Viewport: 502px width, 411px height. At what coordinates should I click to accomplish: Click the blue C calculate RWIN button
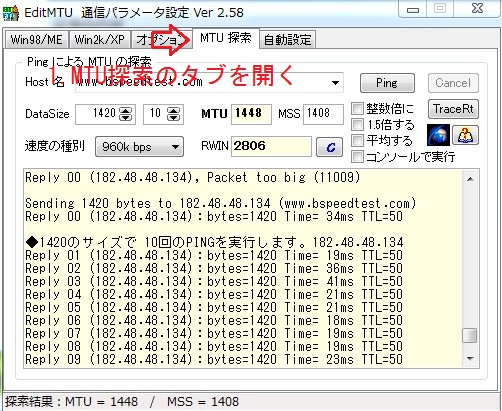(x=329, y=147)
